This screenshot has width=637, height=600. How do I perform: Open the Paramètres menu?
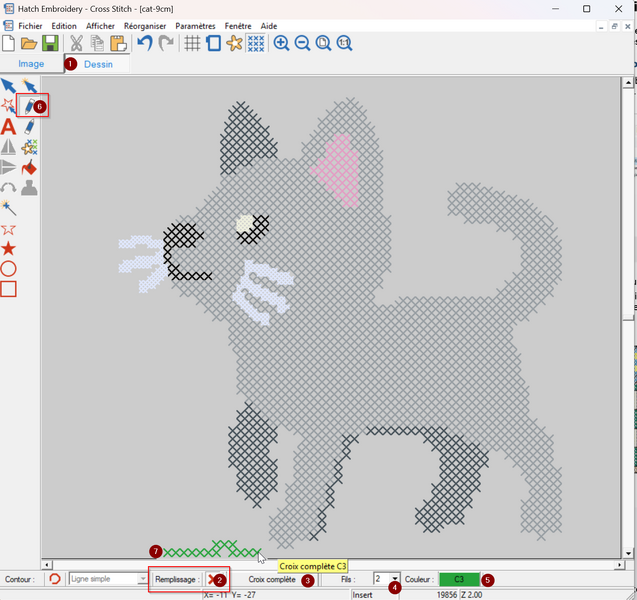[x=195, y=26]
